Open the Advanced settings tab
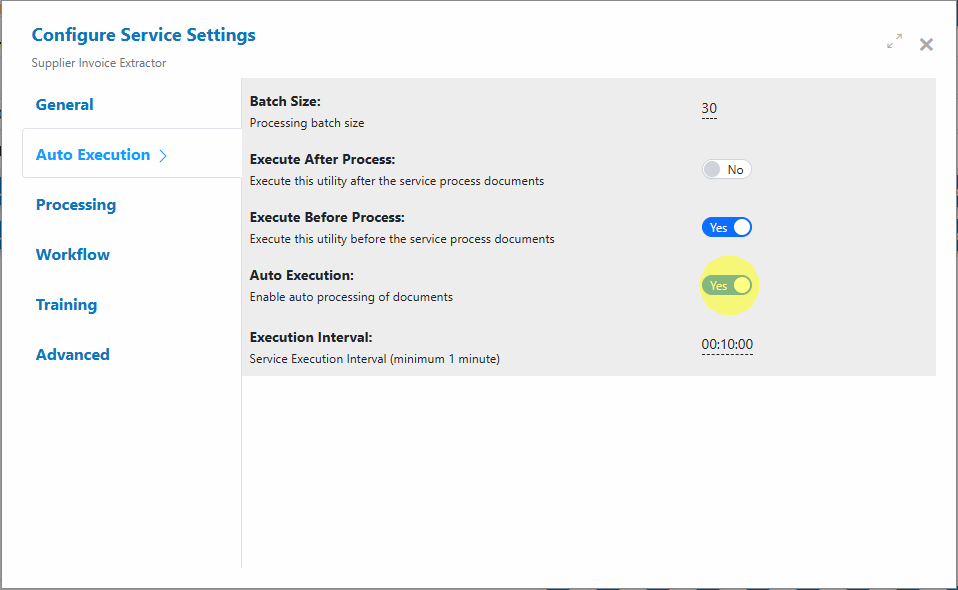Screen dimensions: 958x590 [73, 355]
